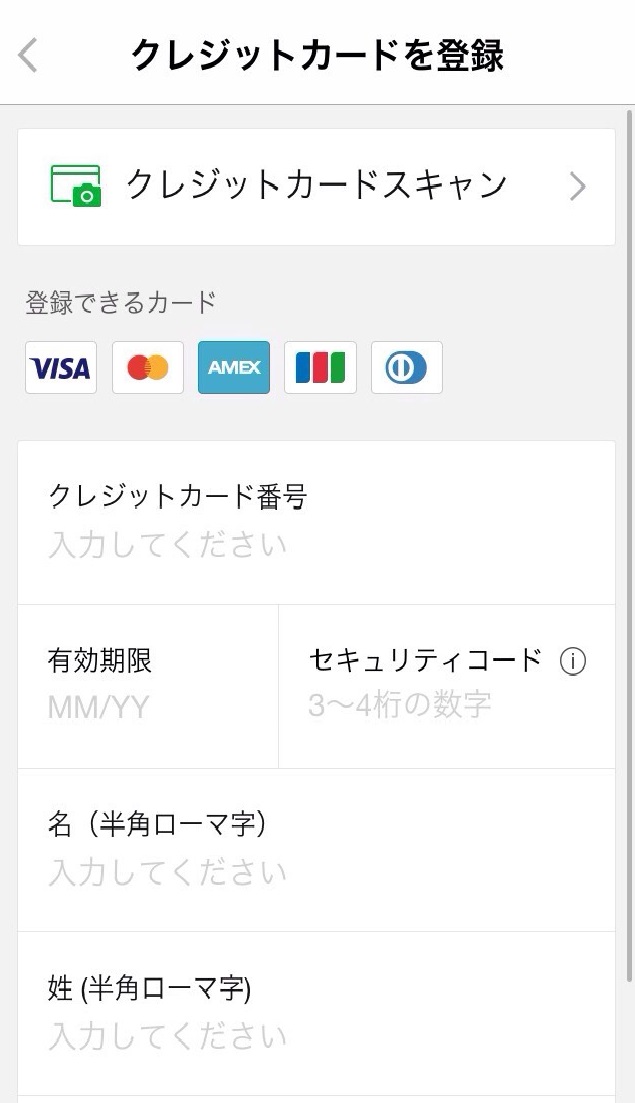
Task: Click the JCB card logo
Action: coord(320,368)
